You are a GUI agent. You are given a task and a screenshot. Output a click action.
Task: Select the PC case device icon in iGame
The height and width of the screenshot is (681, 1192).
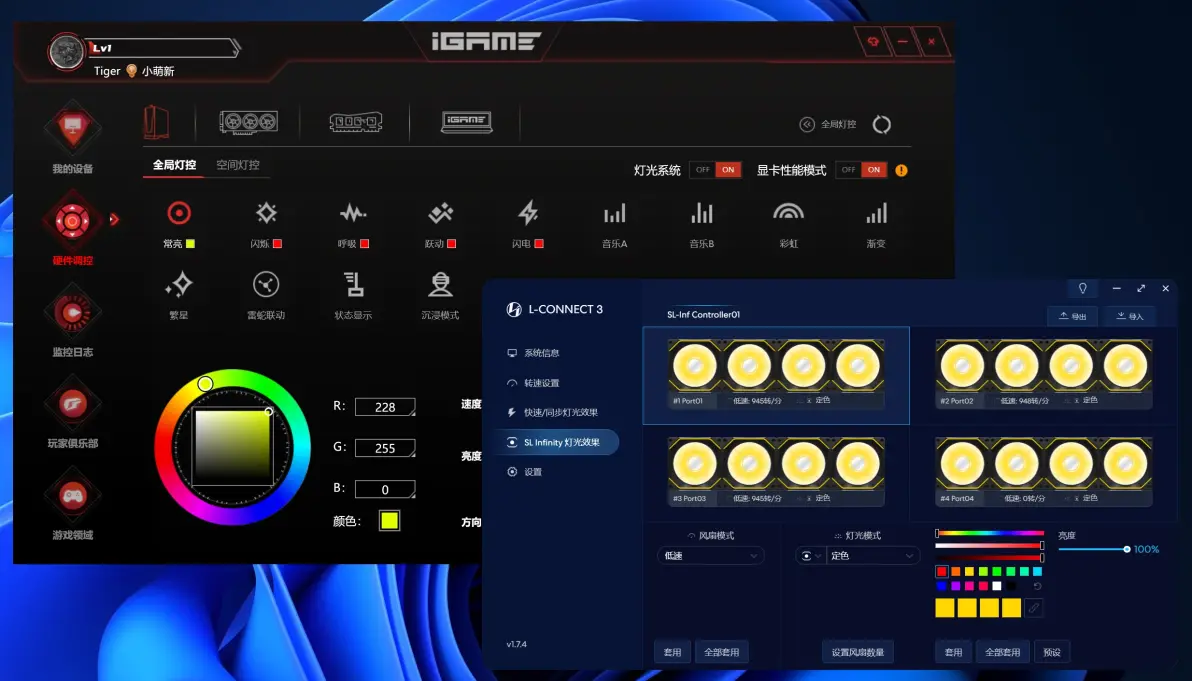(157, 122)
